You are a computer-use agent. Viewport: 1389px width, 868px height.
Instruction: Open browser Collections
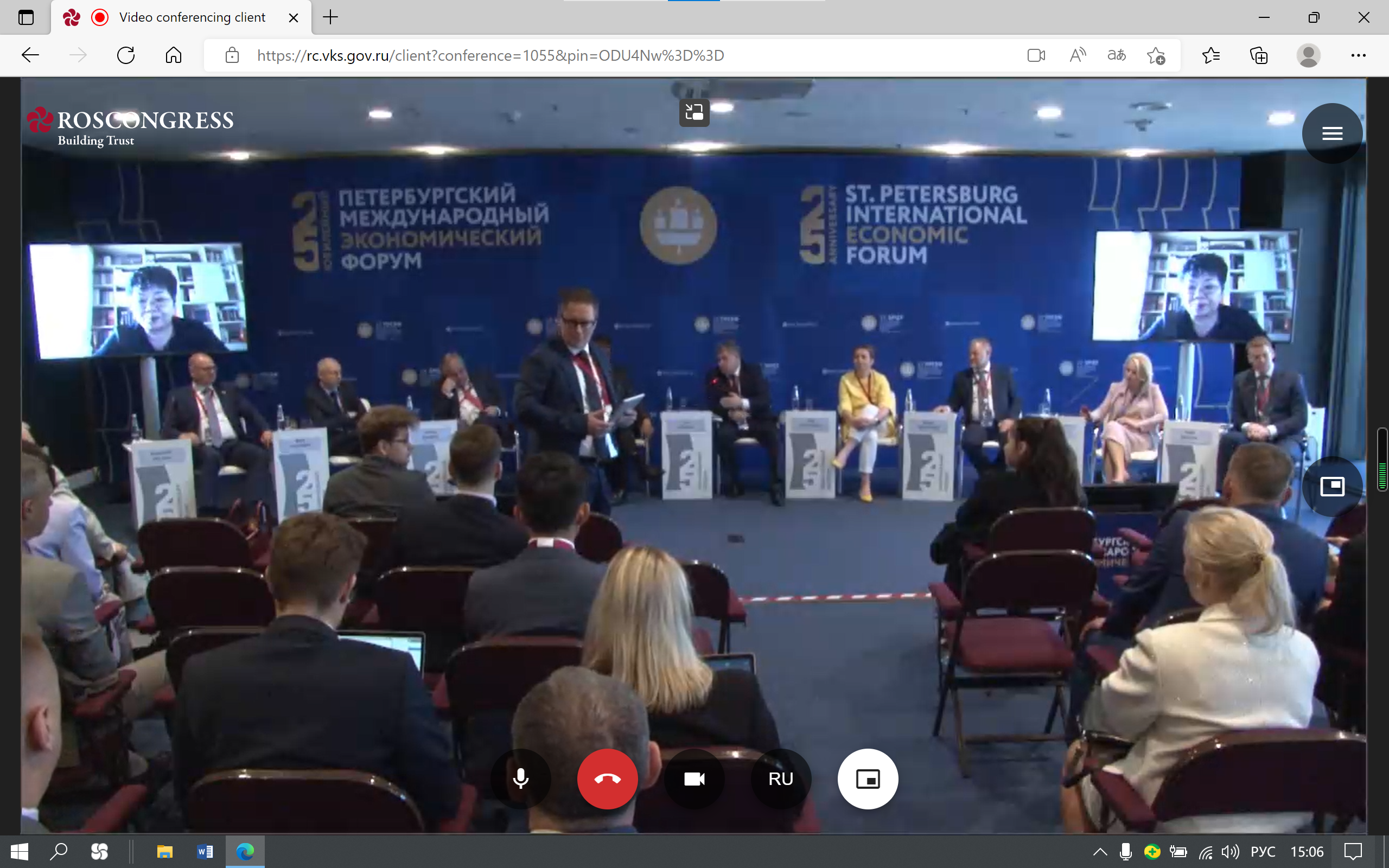pos(1259,55)
